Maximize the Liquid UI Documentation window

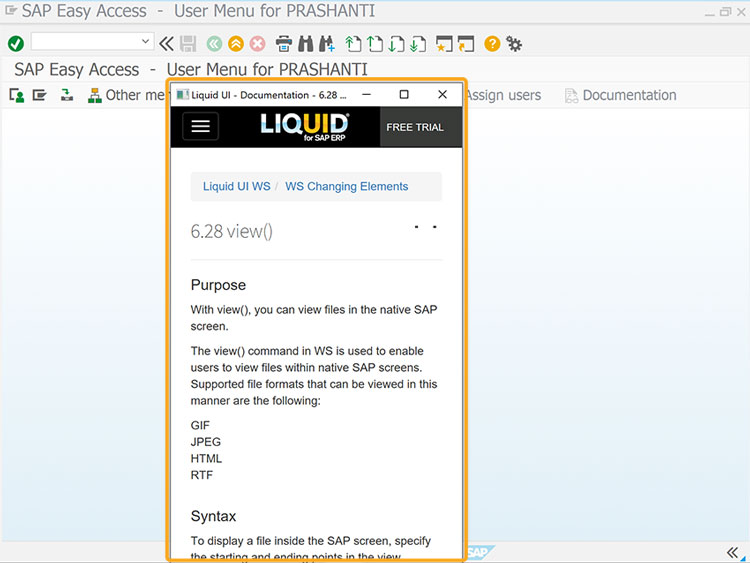coord(404,94)
